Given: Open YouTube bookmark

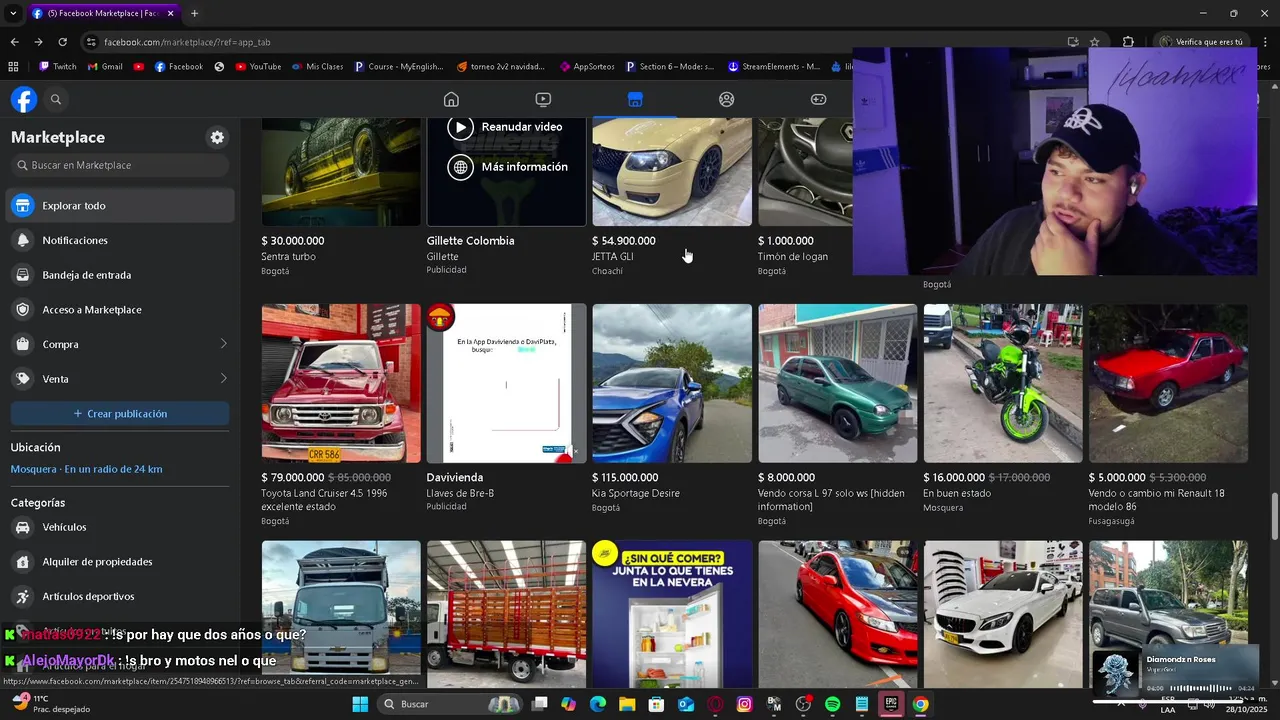Looking at the screenshot, I should pos(258,67).
